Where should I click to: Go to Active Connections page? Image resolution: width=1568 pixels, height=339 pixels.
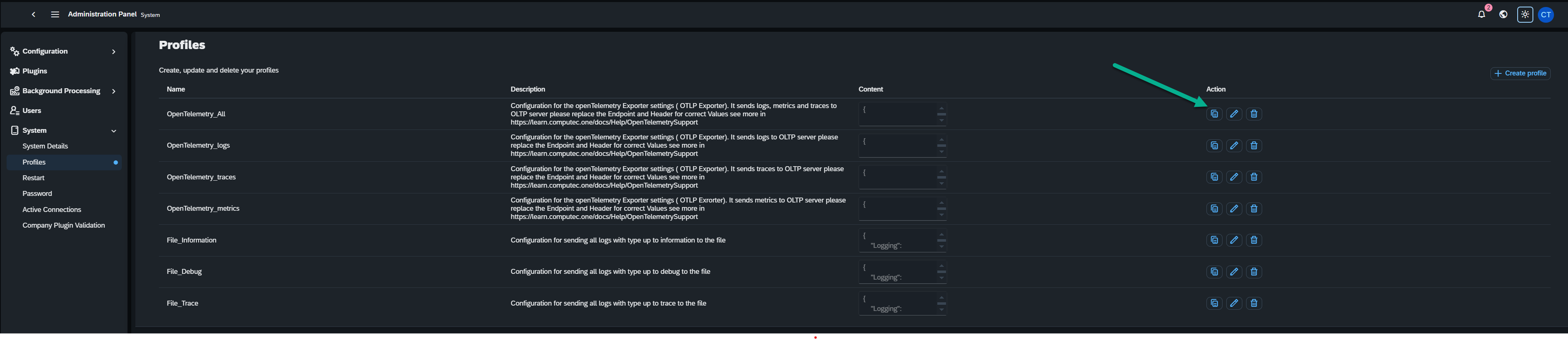tap(52, 210)
